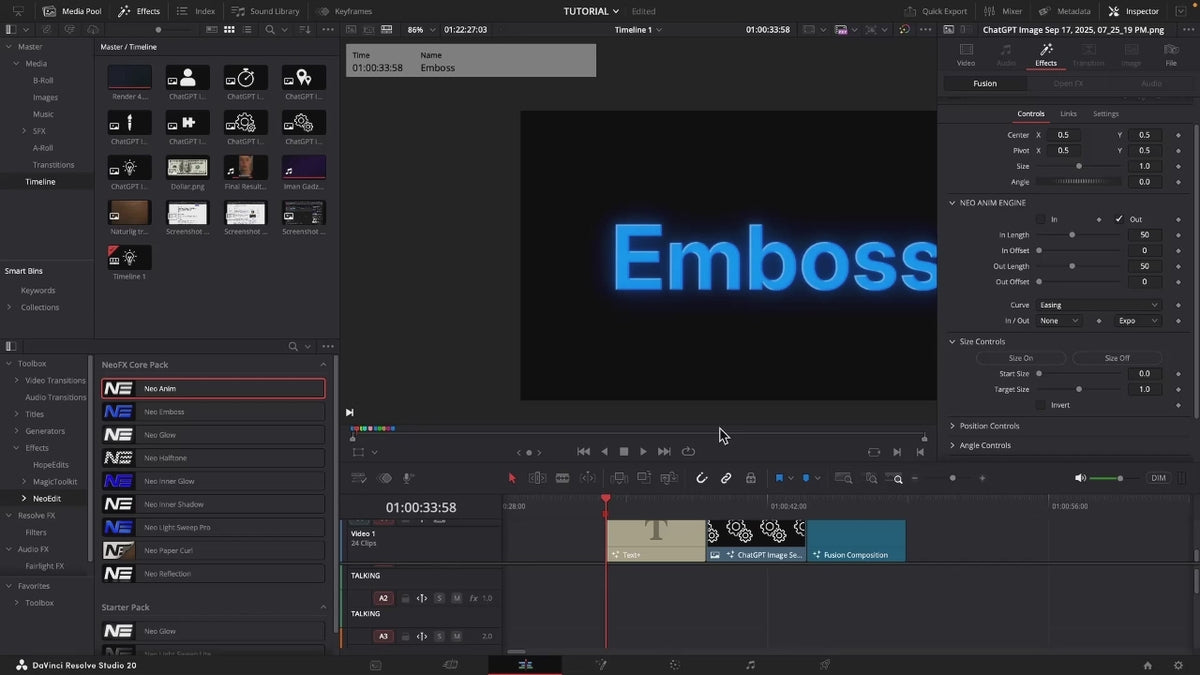This screenshot has width=1200, height=675.
Task: Switch to the Settings tab
Action: pos(1106,114)
